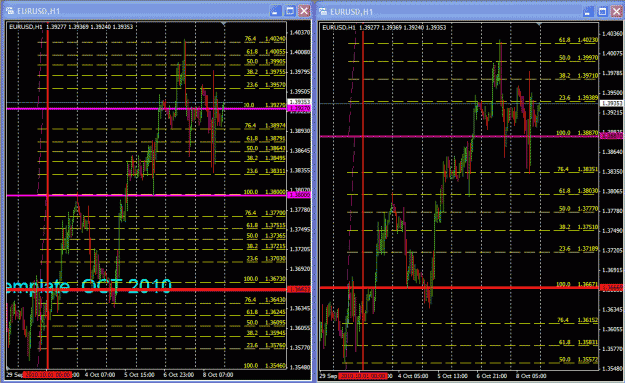The height and width of the screenshot is (383, 625).
Task: Click the '50.0 1.39905' Fibonacci level label
Action: 265,62
